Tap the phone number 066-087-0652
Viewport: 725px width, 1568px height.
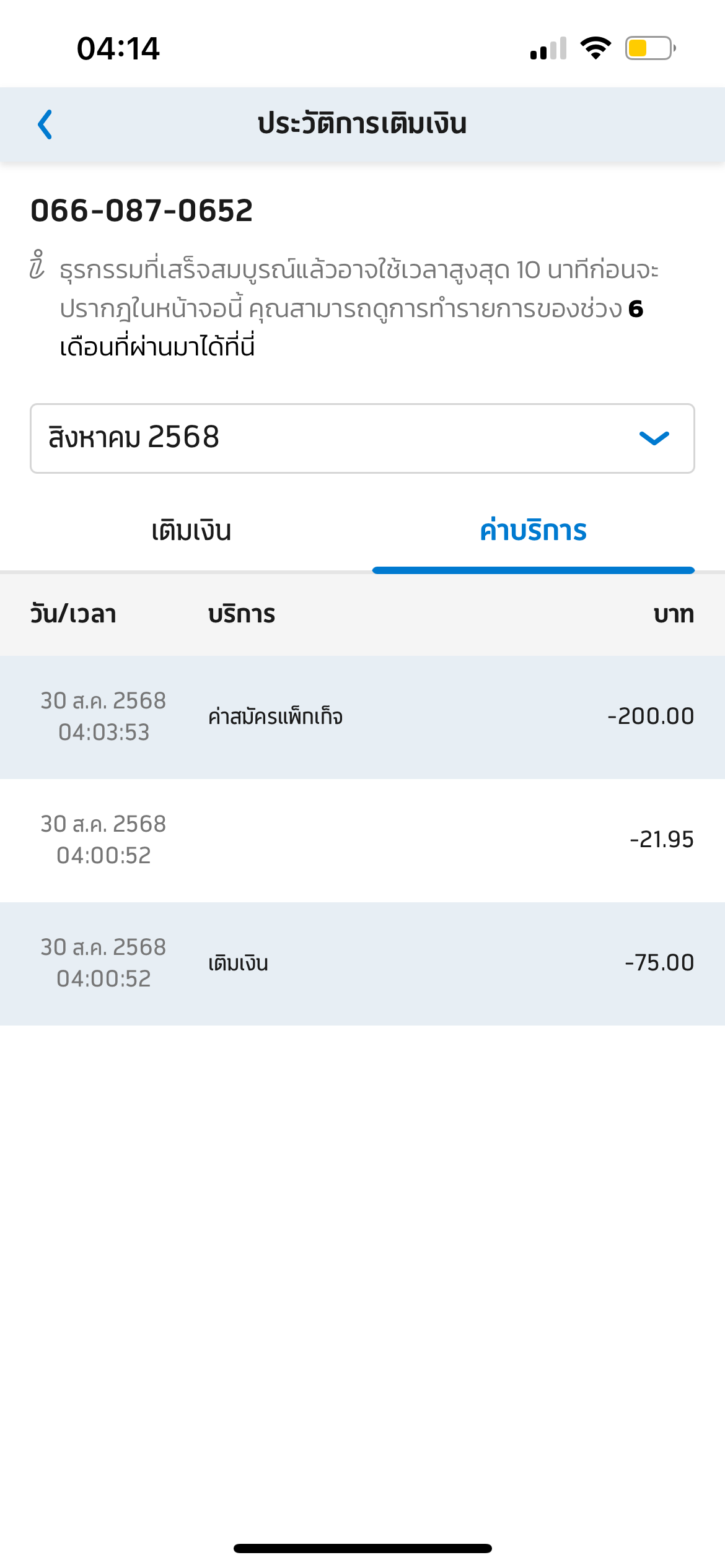(x=142, y=211)
